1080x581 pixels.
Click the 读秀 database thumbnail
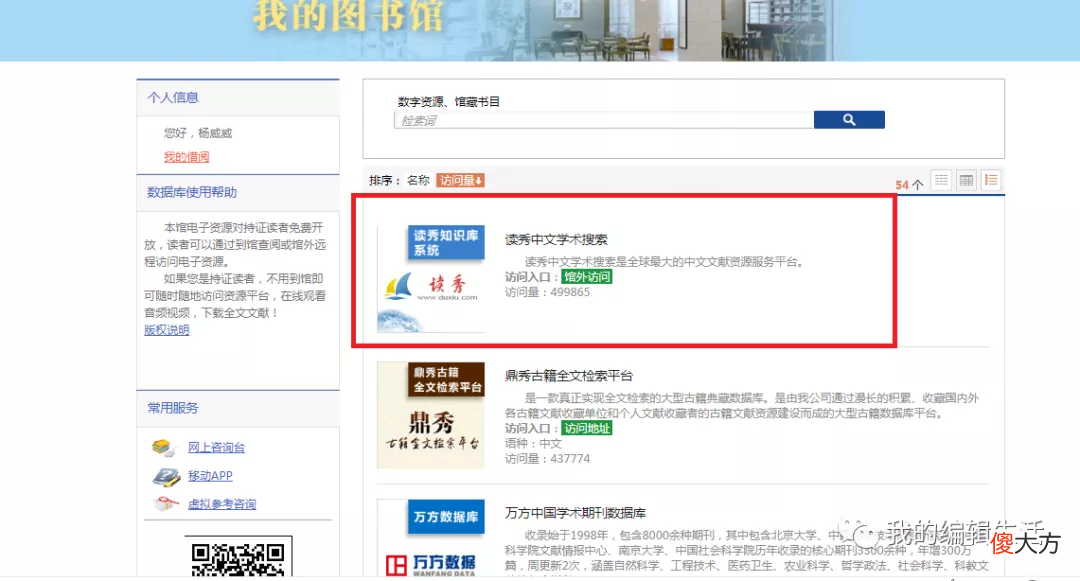pyautogui.click(x=431, y=279)
